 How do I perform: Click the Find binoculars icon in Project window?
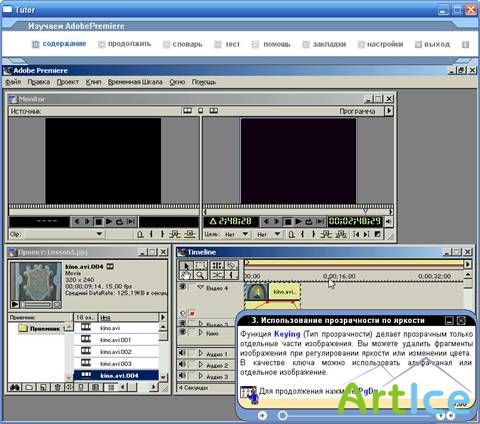(x=15, y=387)
